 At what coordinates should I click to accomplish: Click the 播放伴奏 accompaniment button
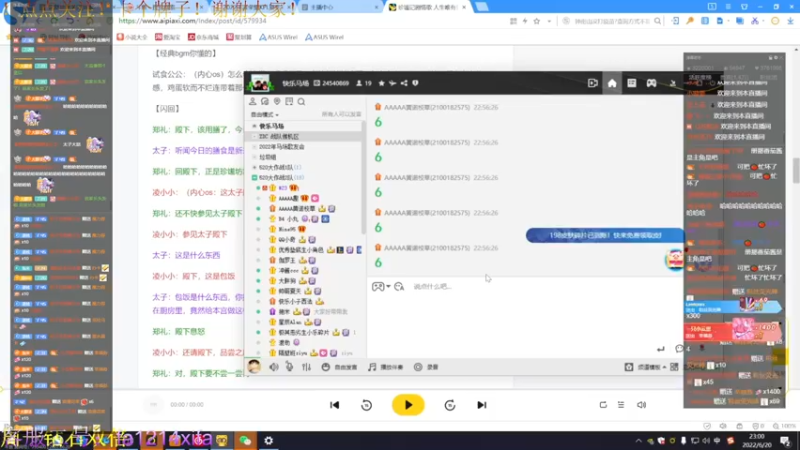tap(386, 367)
